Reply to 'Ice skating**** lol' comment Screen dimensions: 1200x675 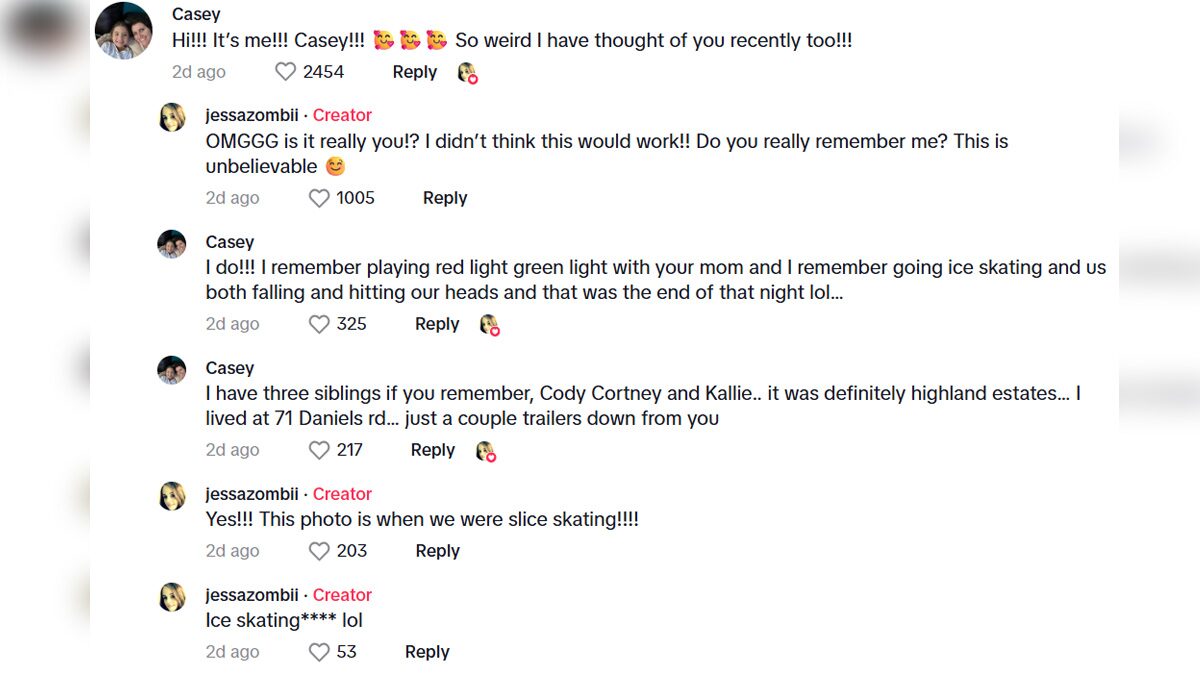tap(427, 652)
